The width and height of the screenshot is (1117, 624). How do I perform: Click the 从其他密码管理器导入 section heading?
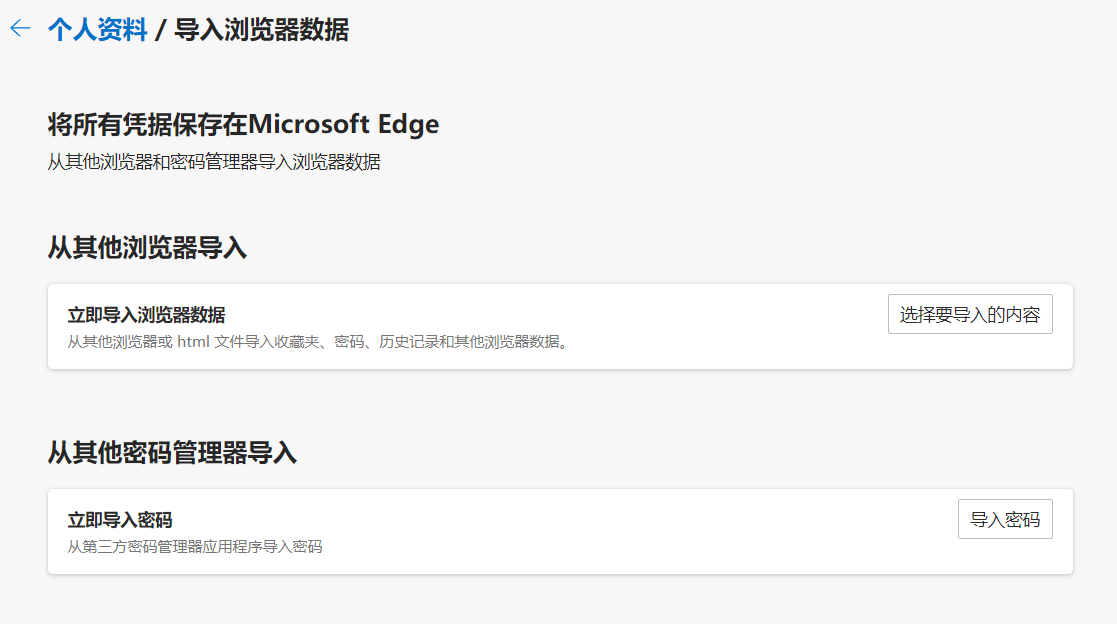click(172, 452)
